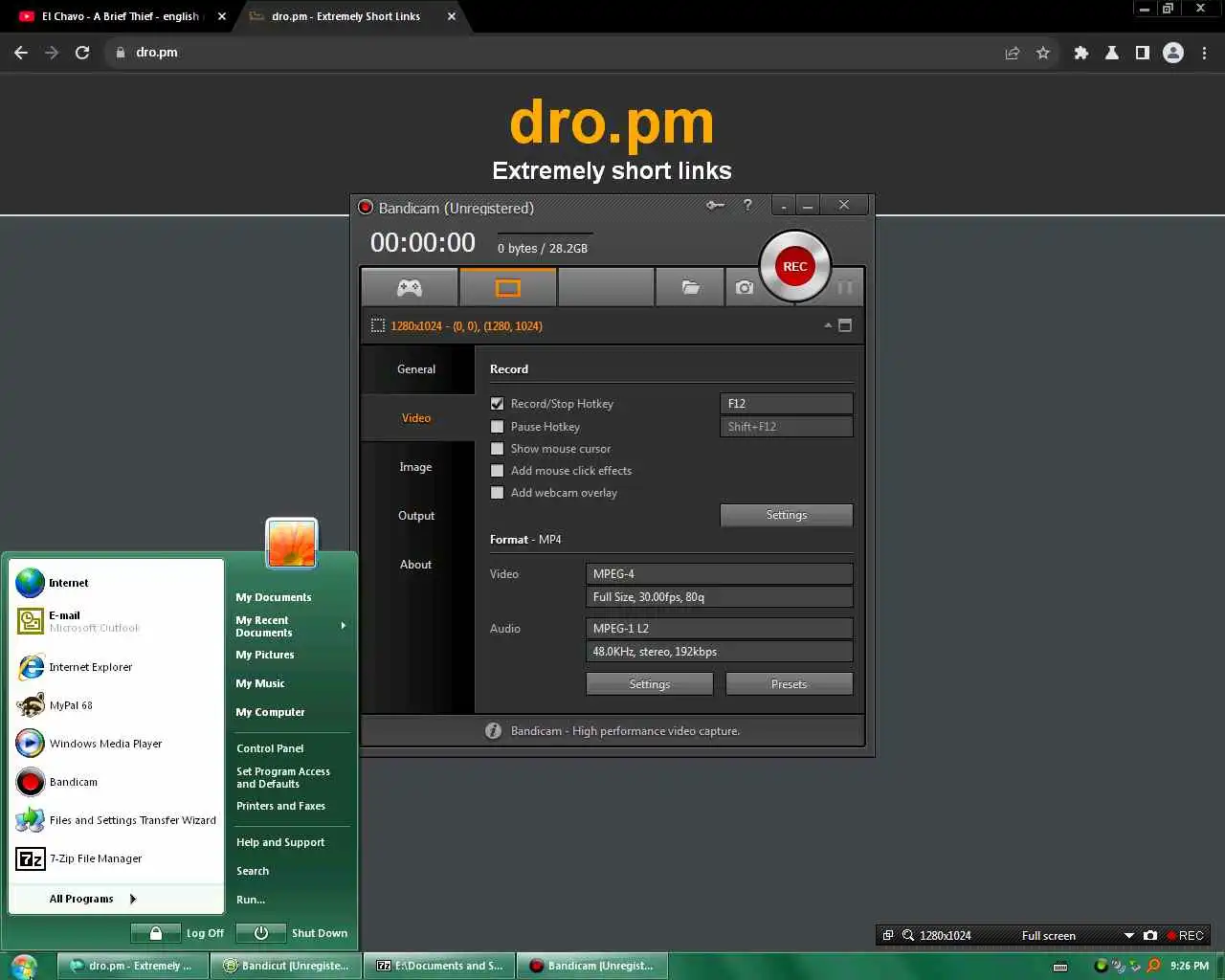Toggle Chrome side panel icon
The height and width of the screenshot is (980, 1225).
pos(1142,53)
